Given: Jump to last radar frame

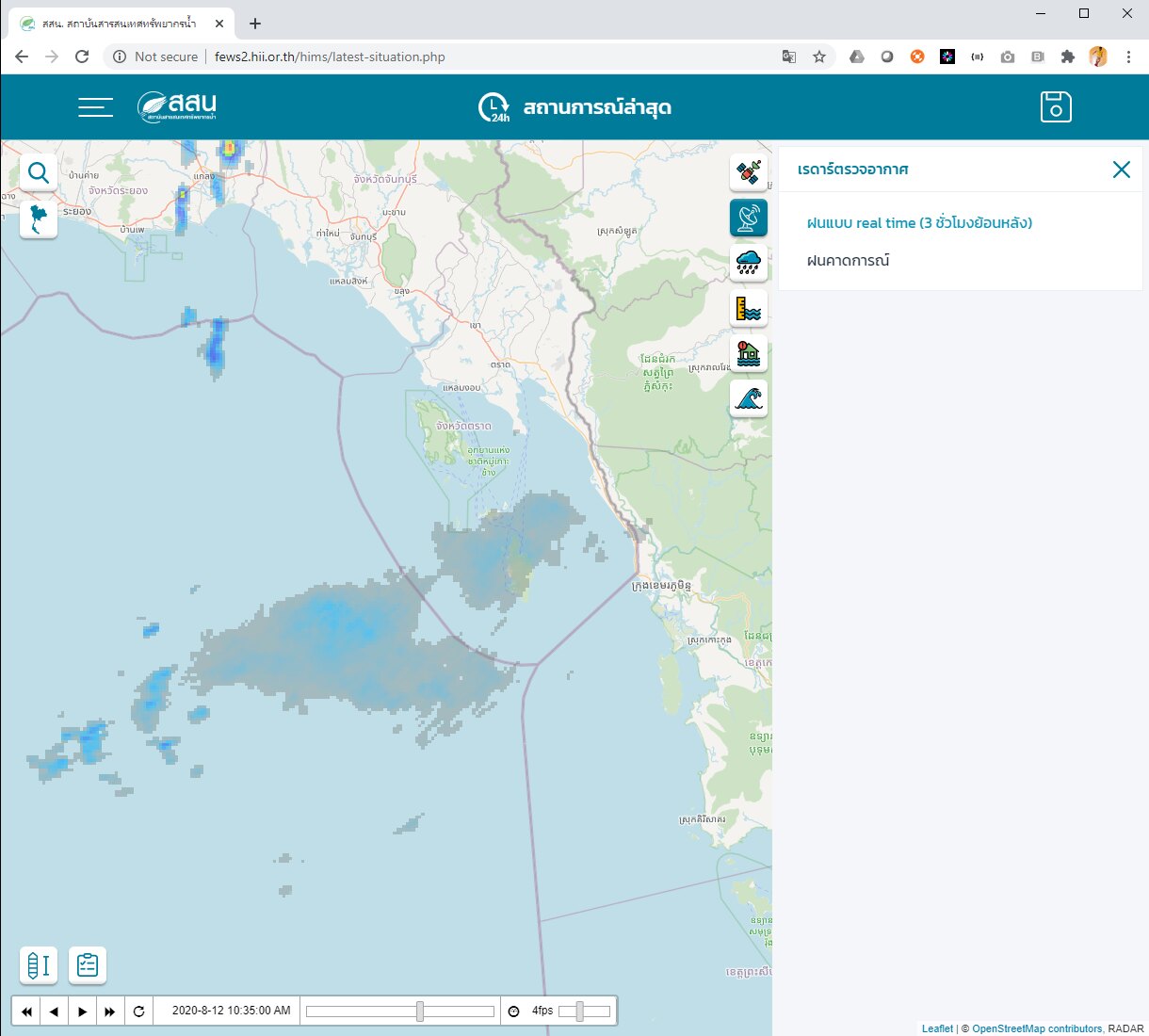Looking at the screenshot, I should point(110,1012).
